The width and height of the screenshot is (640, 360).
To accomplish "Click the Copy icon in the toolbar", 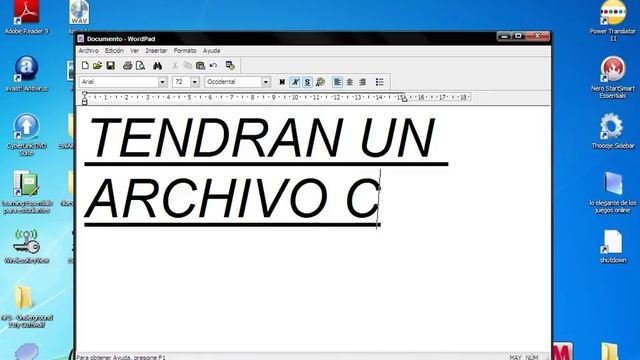I will coord(188,65).
